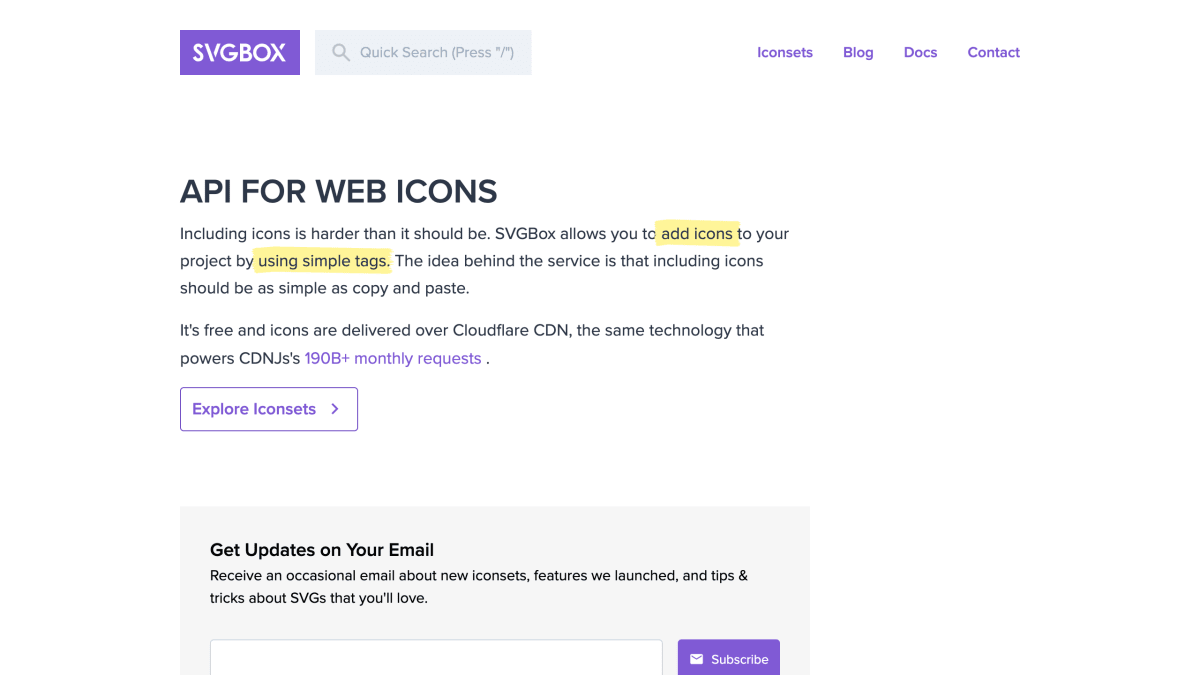Click the Cloudflare CDN paragraph text
The height and width of the screenshot is (675, 1200).
point(472,344)
